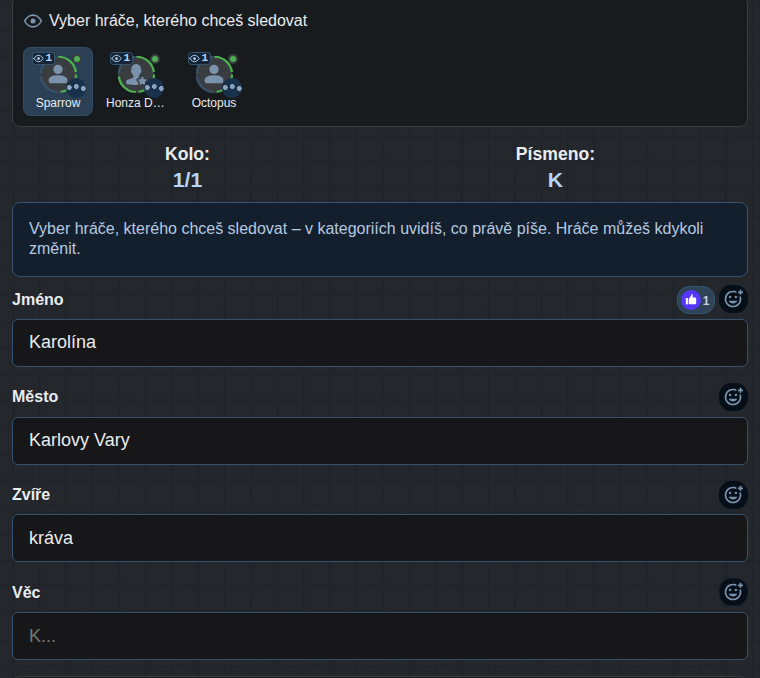Add emoji reaction to Jméno
Viewport: 760px width, 678px height.
coord(733,299)
